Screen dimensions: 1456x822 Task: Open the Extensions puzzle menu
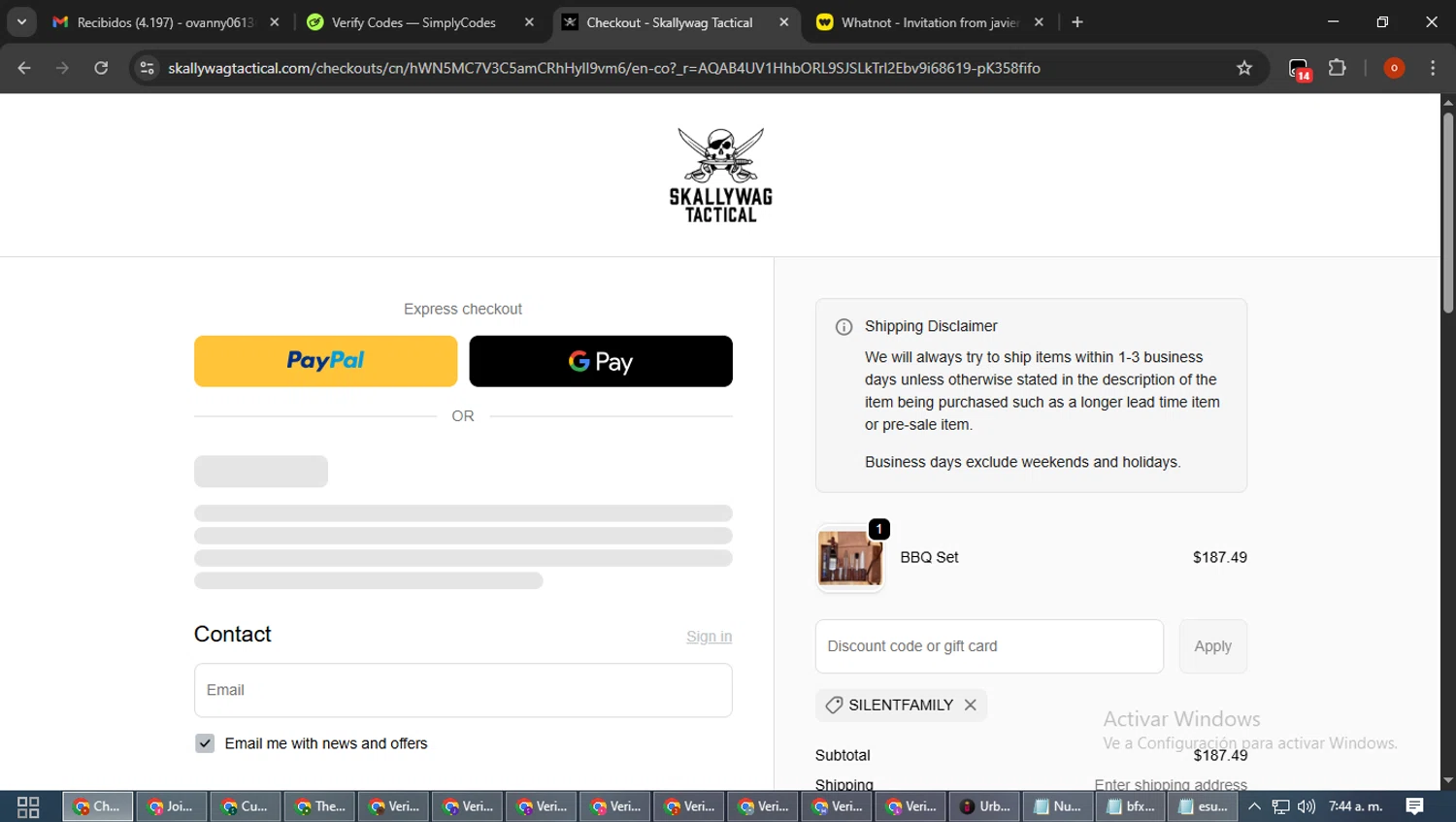(1338, 68)
